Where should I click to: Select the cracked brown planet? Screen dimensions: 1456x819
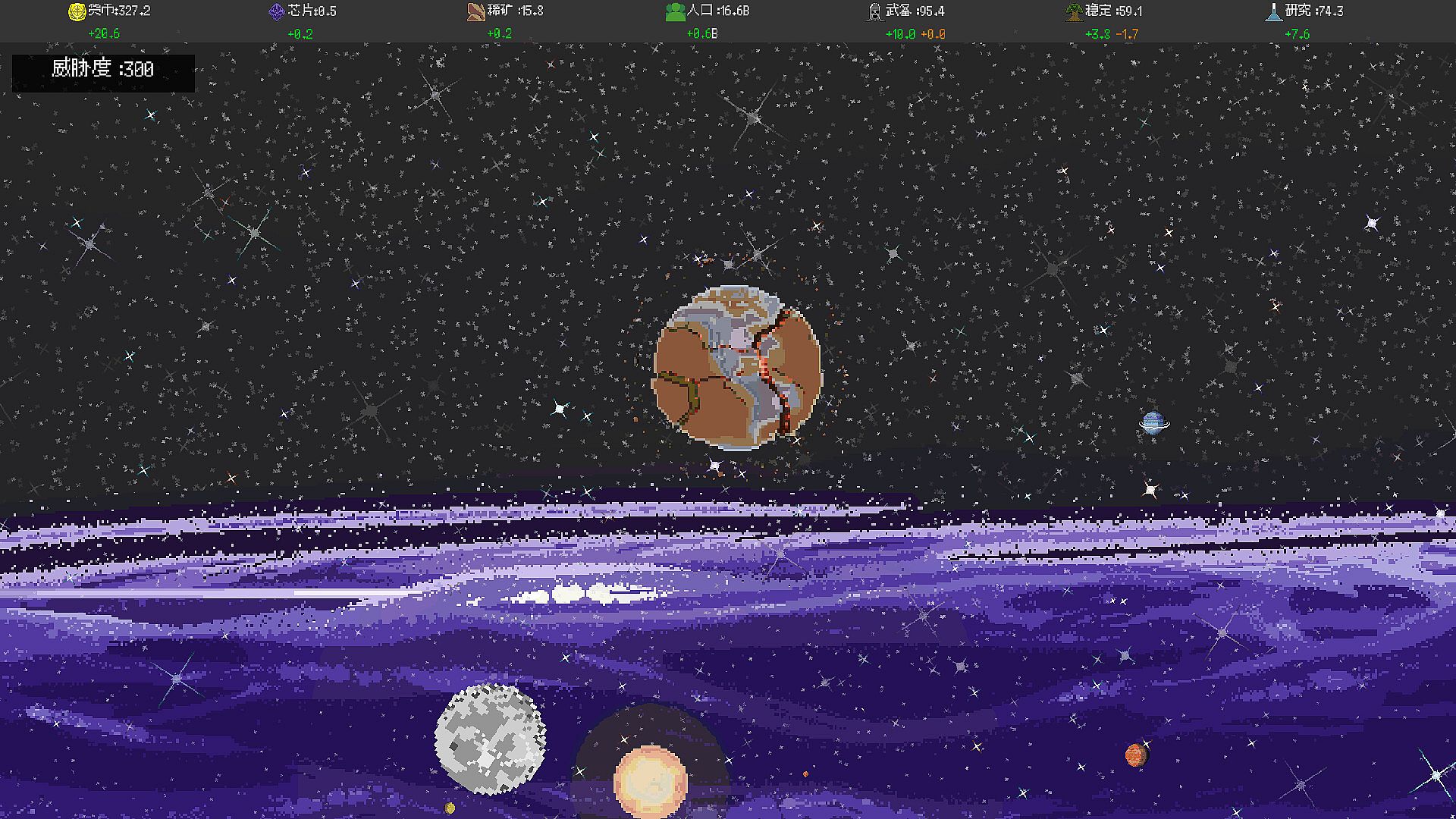pos(737,369)
